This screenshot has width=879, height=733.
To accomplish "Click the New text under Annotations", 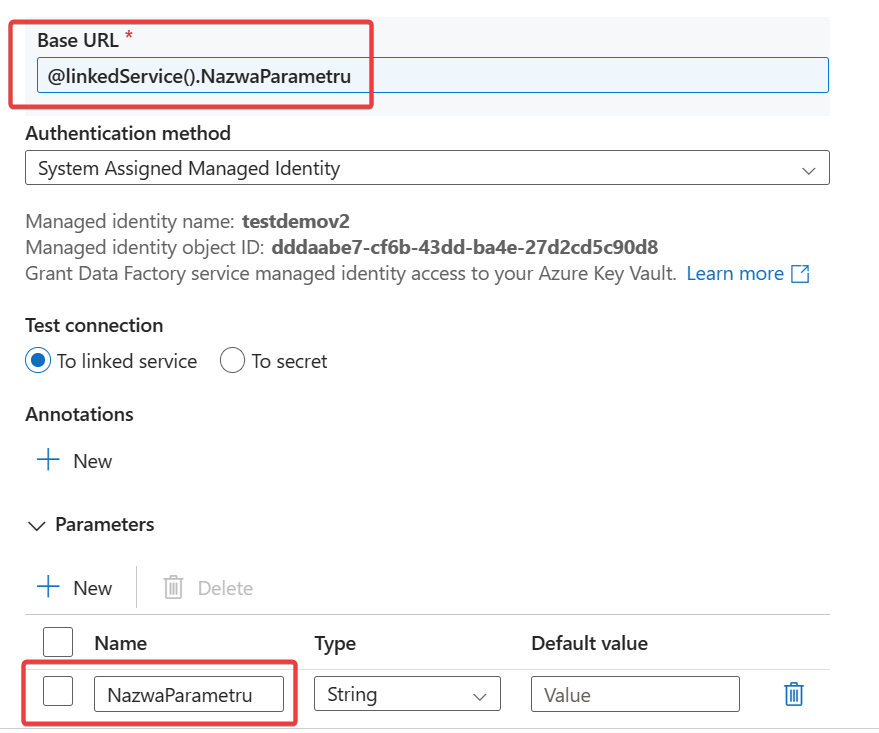I will tap(92, 461).
